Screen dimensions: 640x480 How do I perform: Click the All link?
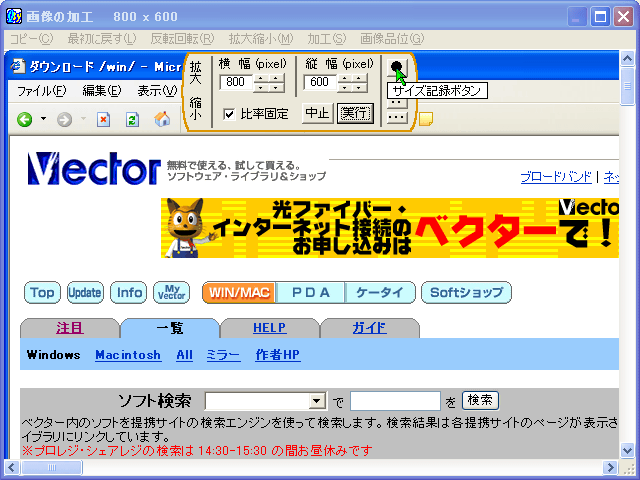184,355
